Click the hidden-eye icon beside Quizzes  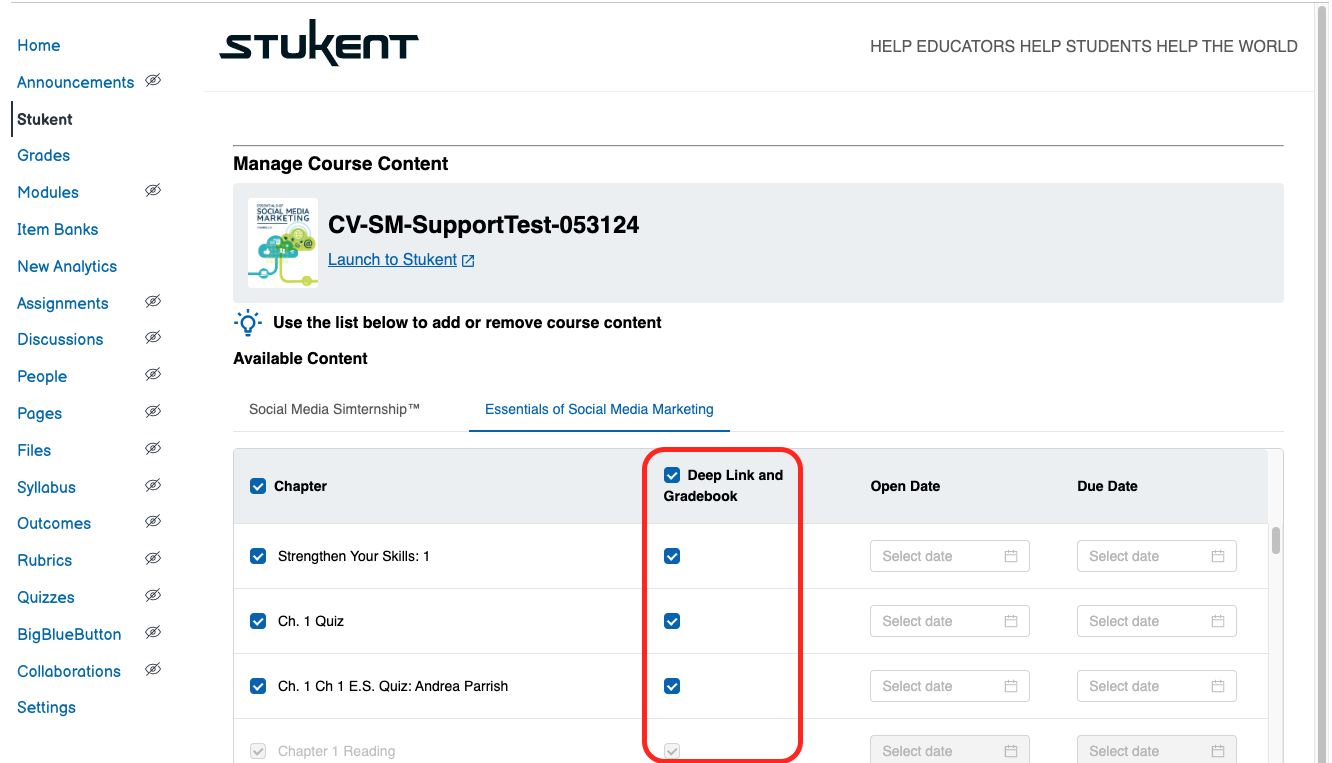(153, 595)
